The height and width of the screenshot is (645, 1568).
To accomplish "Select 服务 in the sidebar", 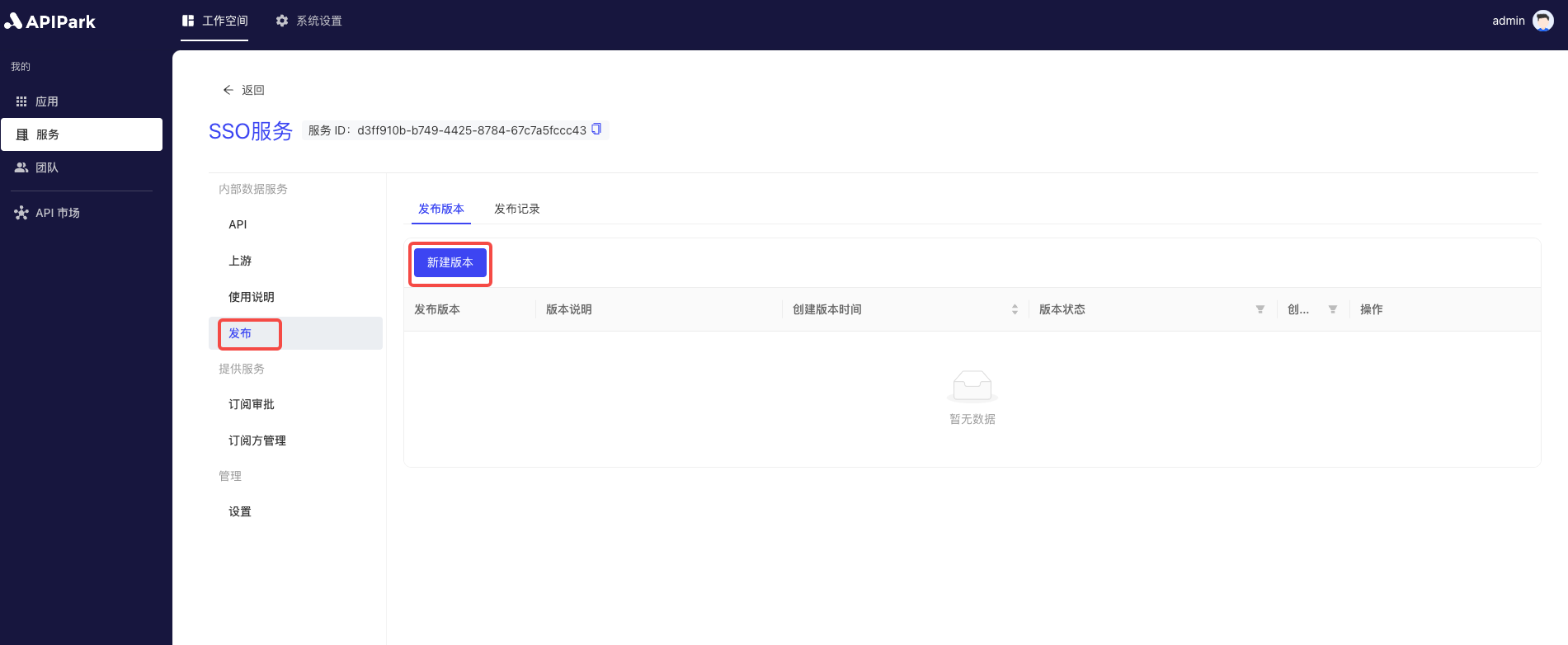I will (x=82, y=134).
